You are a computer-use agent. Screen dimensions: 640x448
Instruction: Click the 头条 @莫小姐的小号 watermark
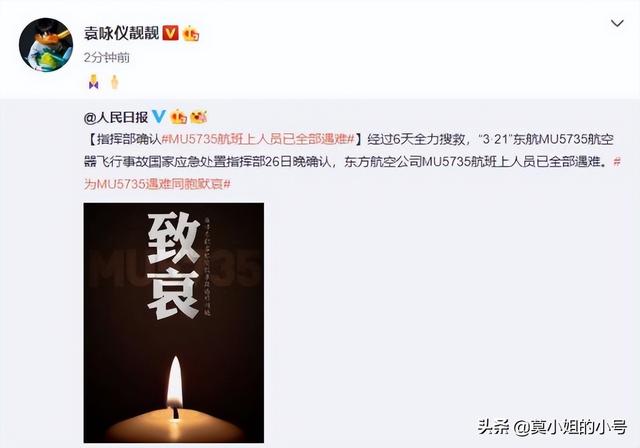point(552,427)
